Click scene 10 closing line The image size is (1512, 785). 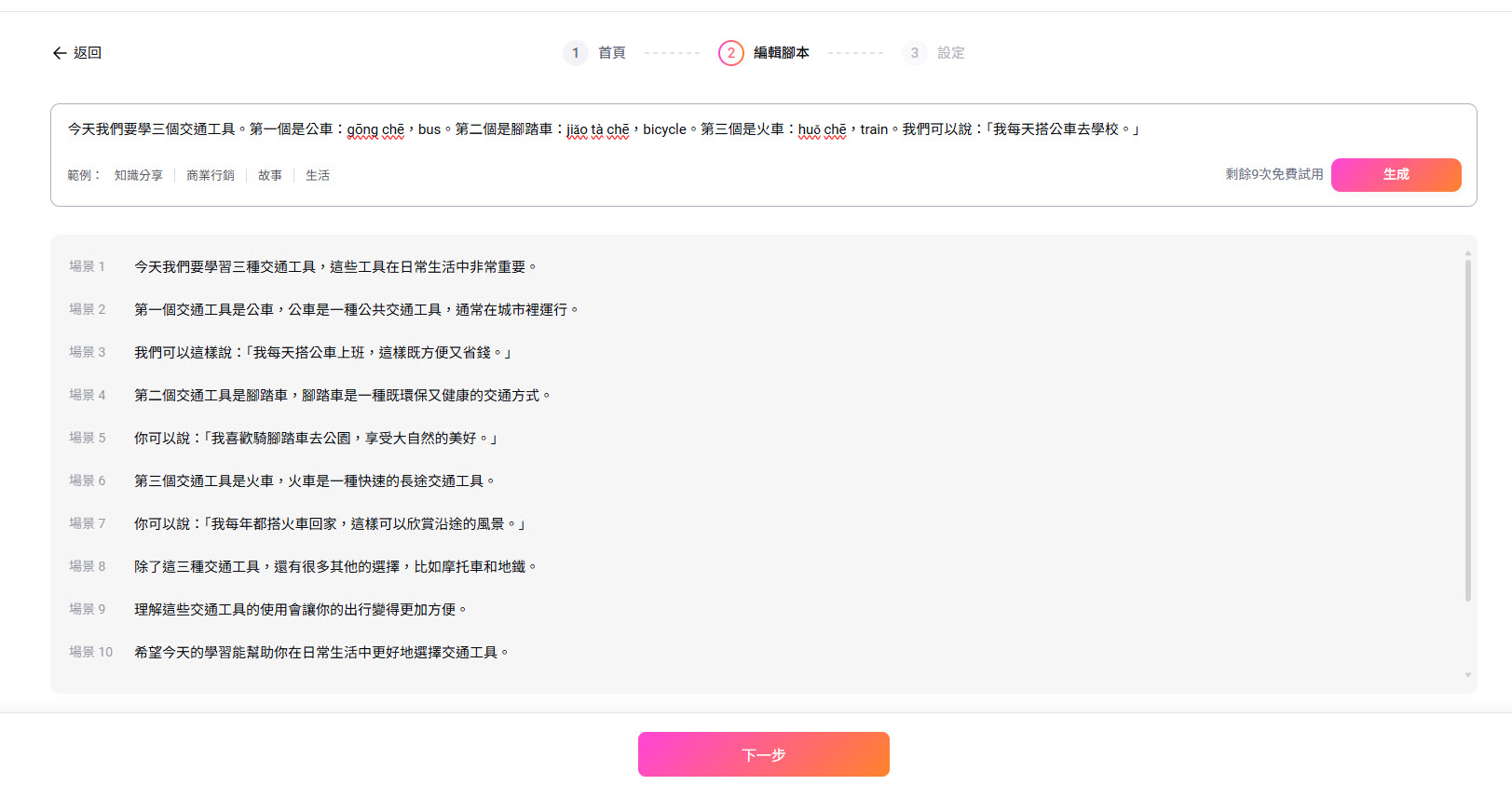[x=321, y=653]
